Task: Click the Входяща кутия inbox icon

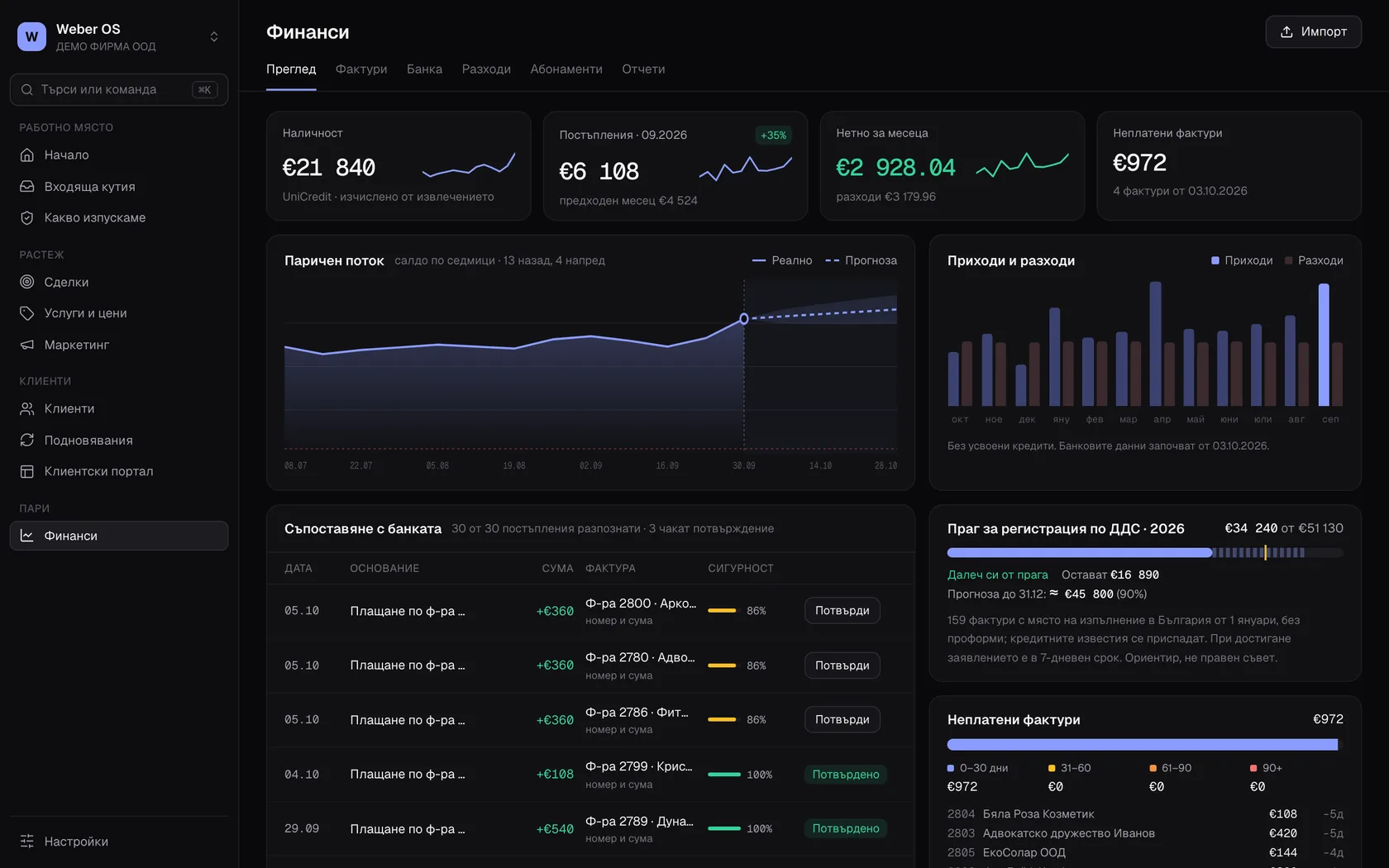Action: 27,187
